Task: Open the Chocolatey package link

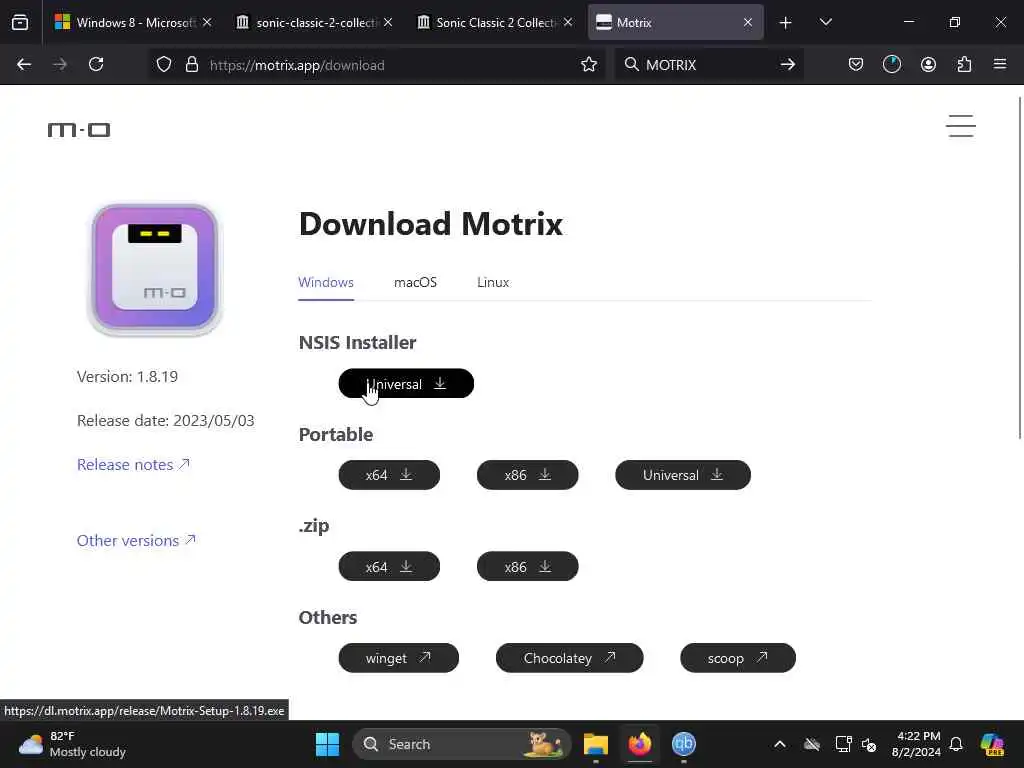Action: point(569,658)
